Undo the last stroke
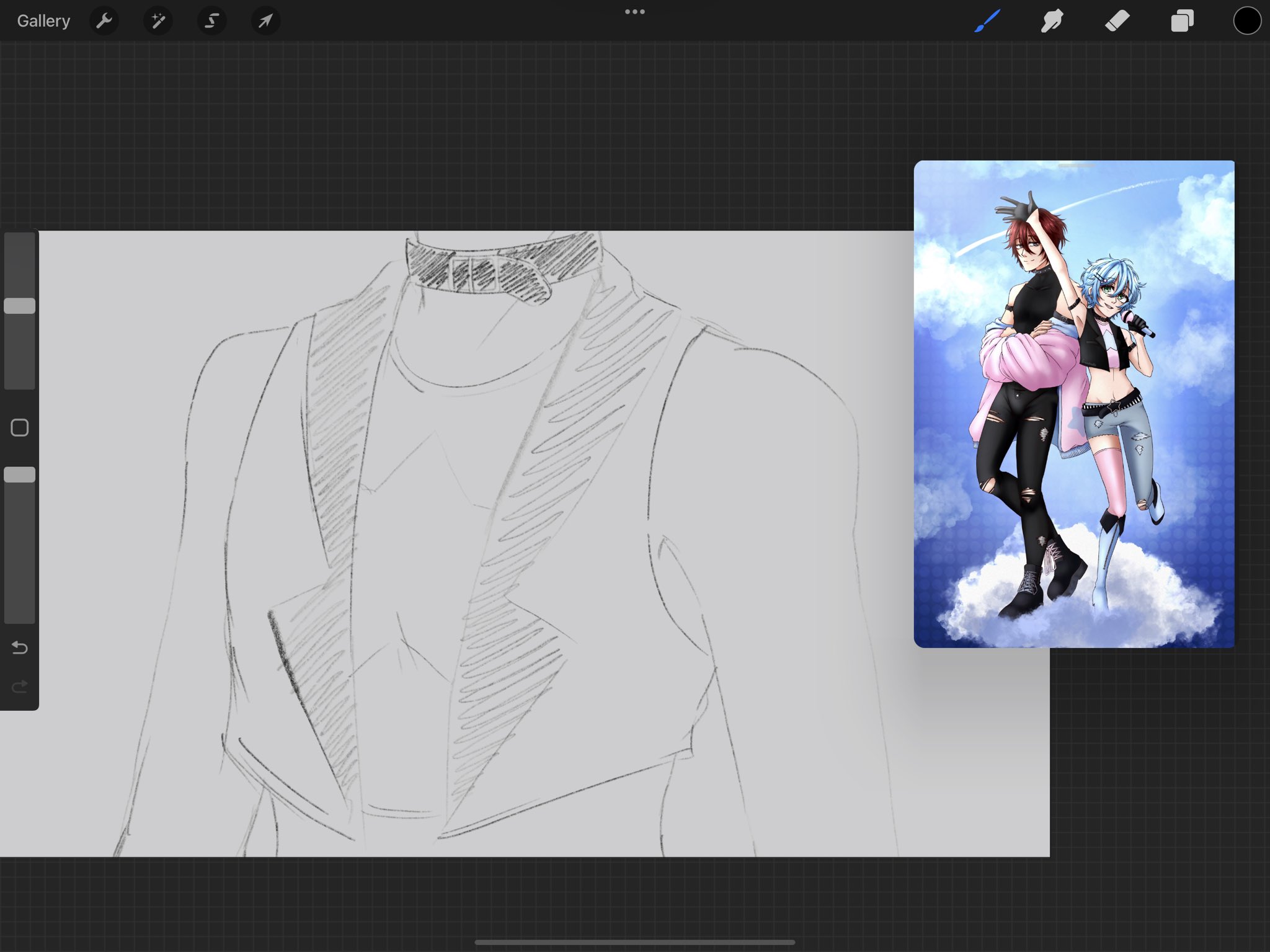Screen dimensions: 1270x952 click(20, 648)
